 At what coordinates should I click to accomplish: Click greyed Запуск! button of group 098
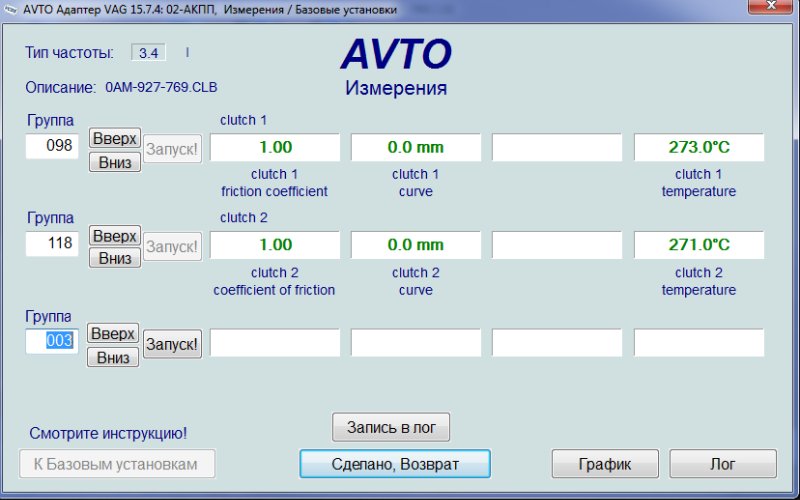(x=172, y=149)
